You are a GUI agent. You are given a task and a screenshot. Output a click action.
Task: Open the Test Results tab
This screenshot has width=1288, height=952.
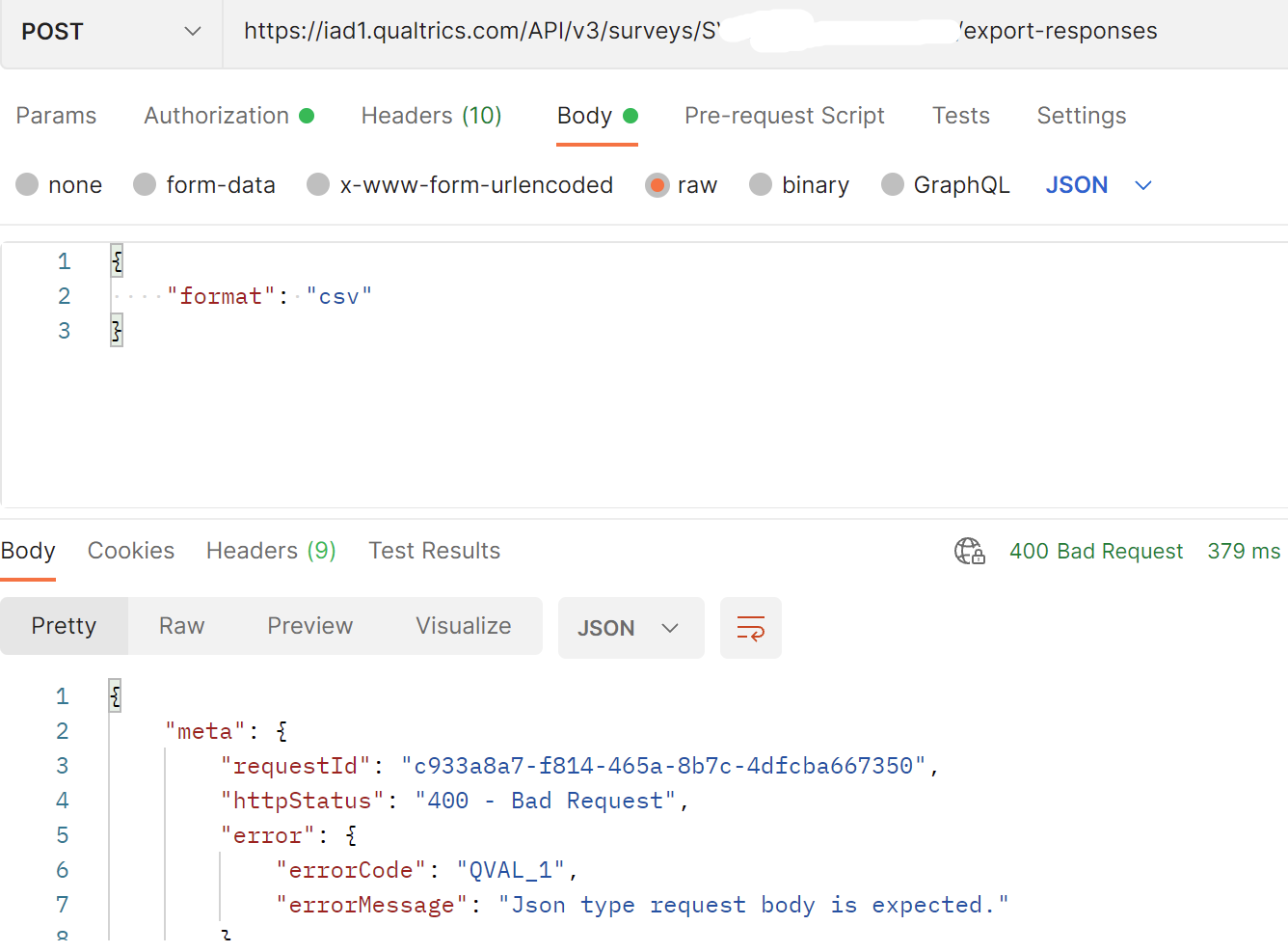[434, 551]
